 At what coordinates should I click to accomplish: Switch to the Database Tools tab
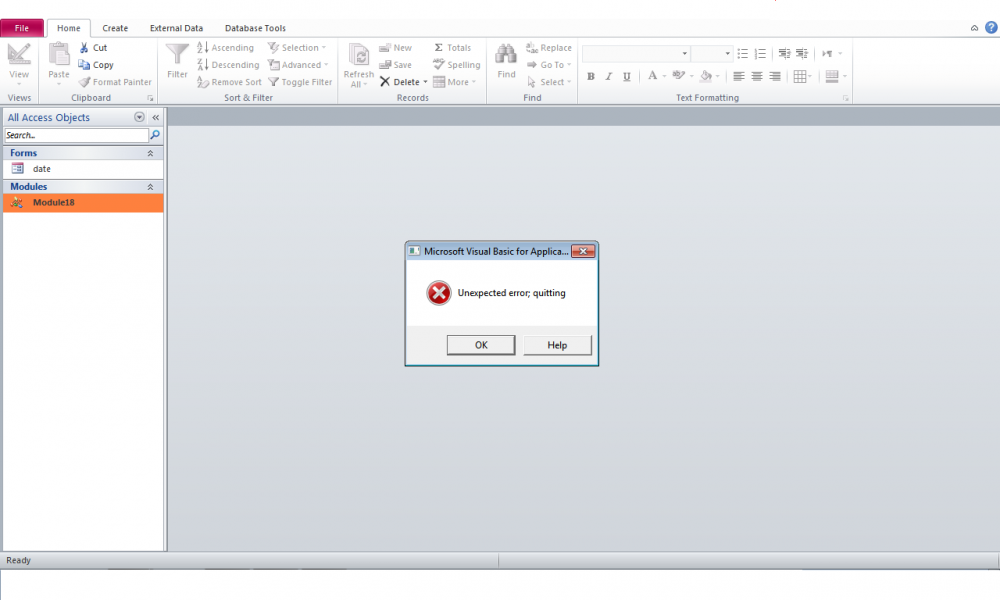pos(255,28)
